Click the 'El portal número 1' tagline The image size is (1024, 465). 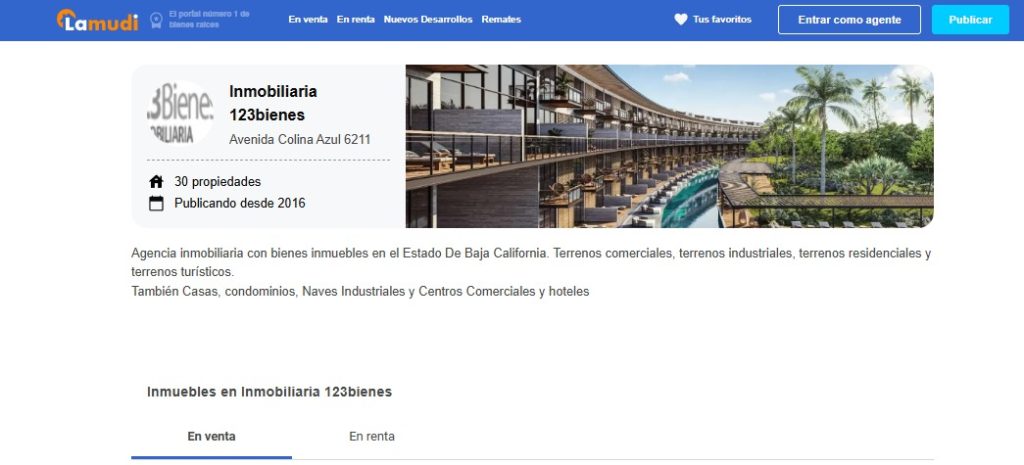[209, 20]
